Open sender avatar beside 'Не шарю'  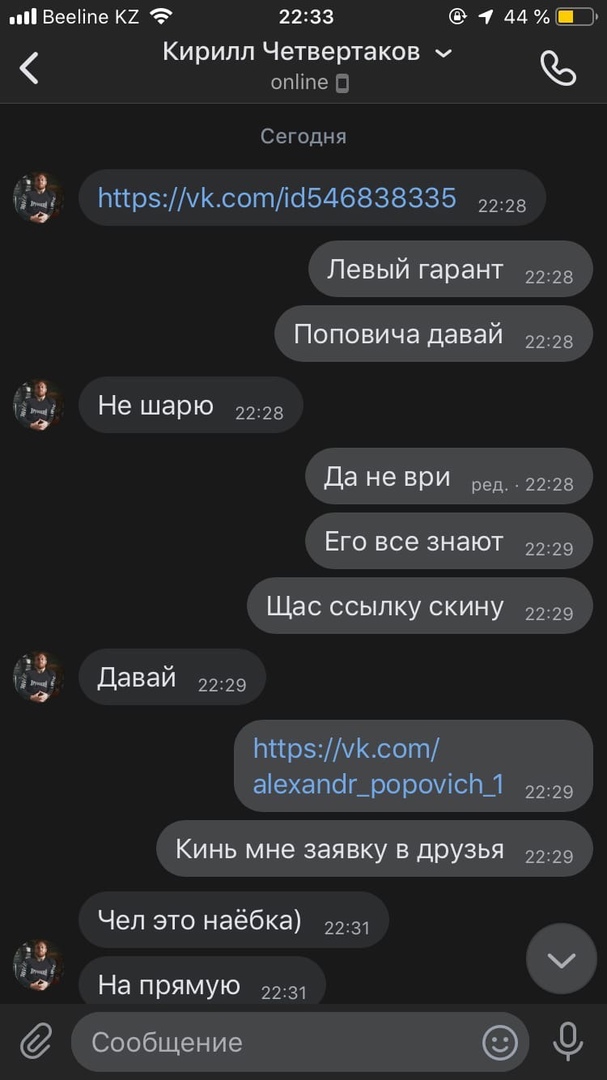click(39, 405)
